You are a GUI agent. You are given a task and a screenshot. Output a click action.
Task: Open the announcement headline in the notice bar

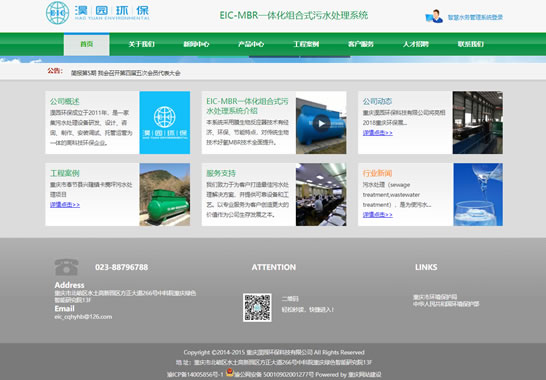coord(126,73)
